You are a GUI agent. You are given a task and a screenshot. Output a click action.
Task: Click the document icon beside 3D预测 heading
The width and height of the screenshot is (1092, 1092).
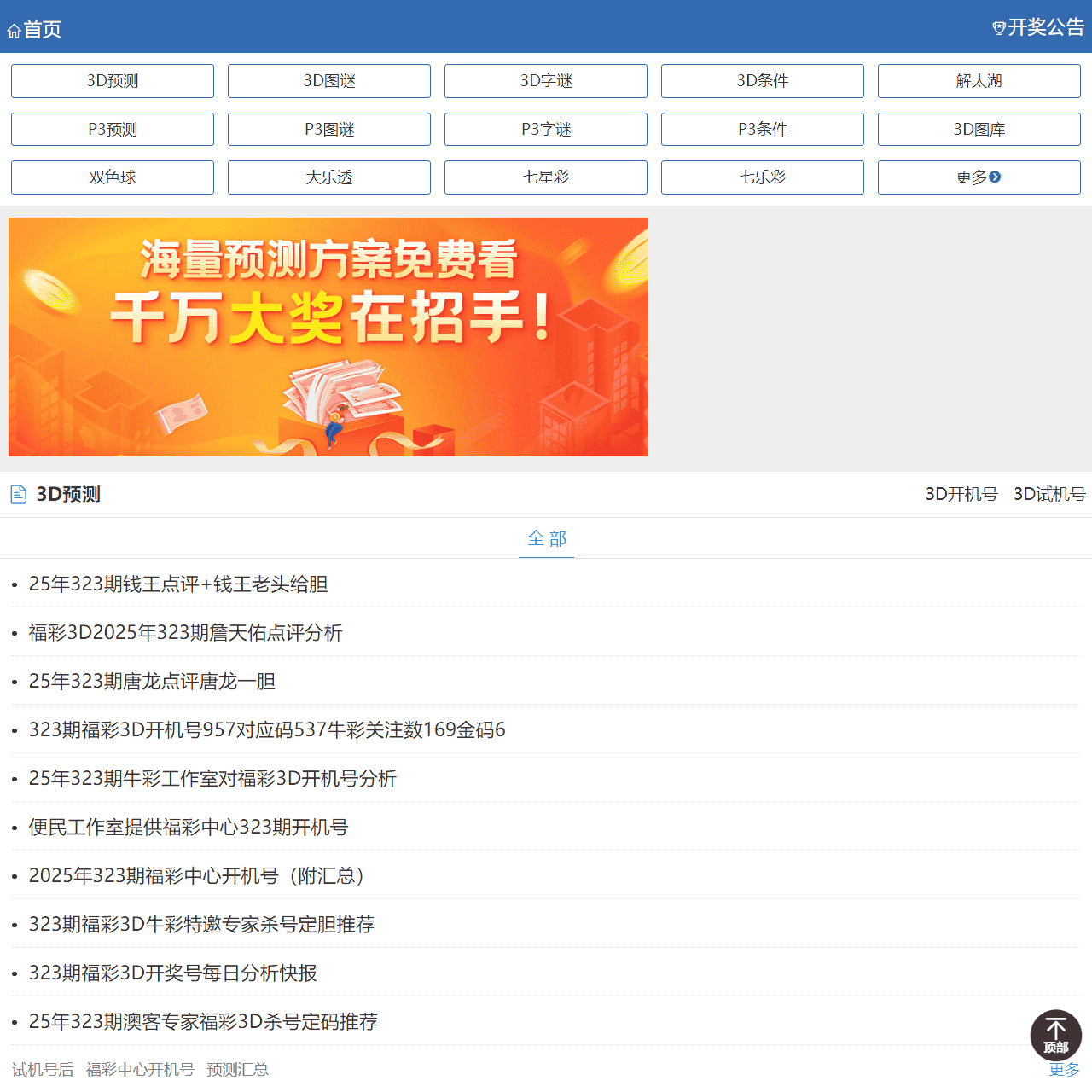17,494
